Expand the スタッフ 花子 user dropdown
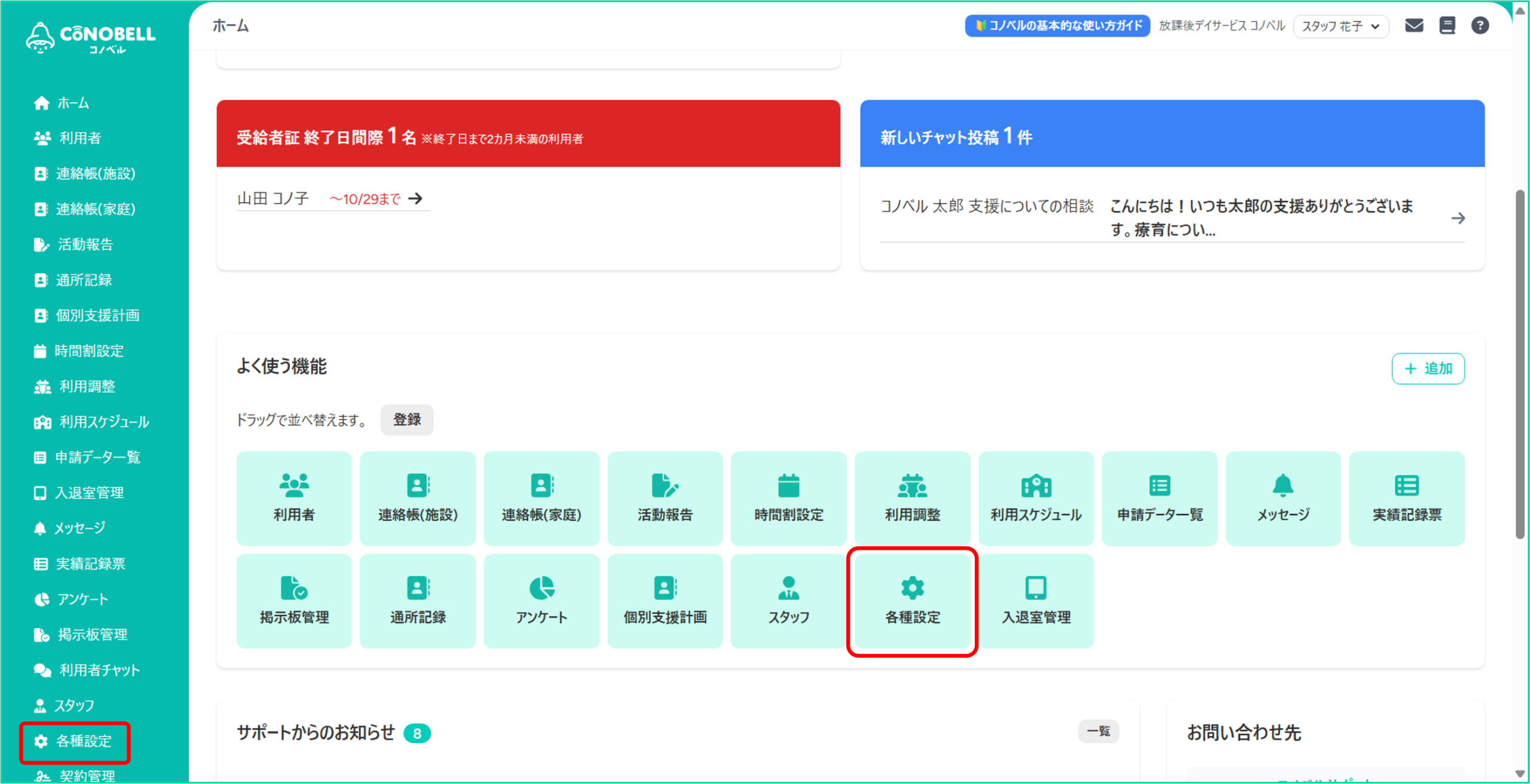This screenshot has width=1530, height=784. 1341,26
